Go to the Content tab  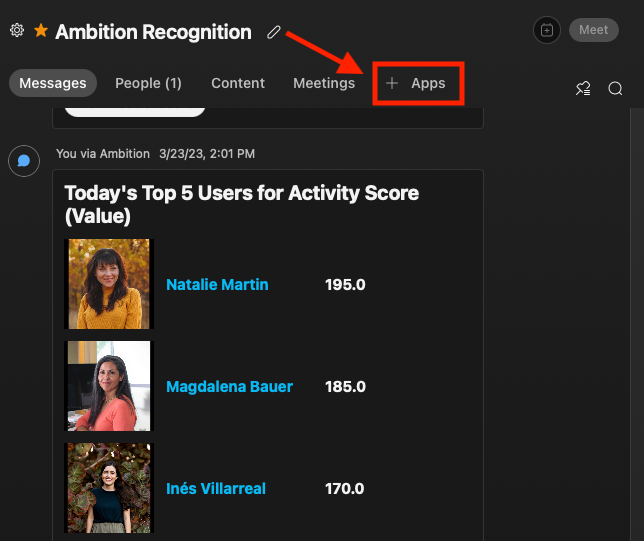pyautogui.click(x=238, y=83)
